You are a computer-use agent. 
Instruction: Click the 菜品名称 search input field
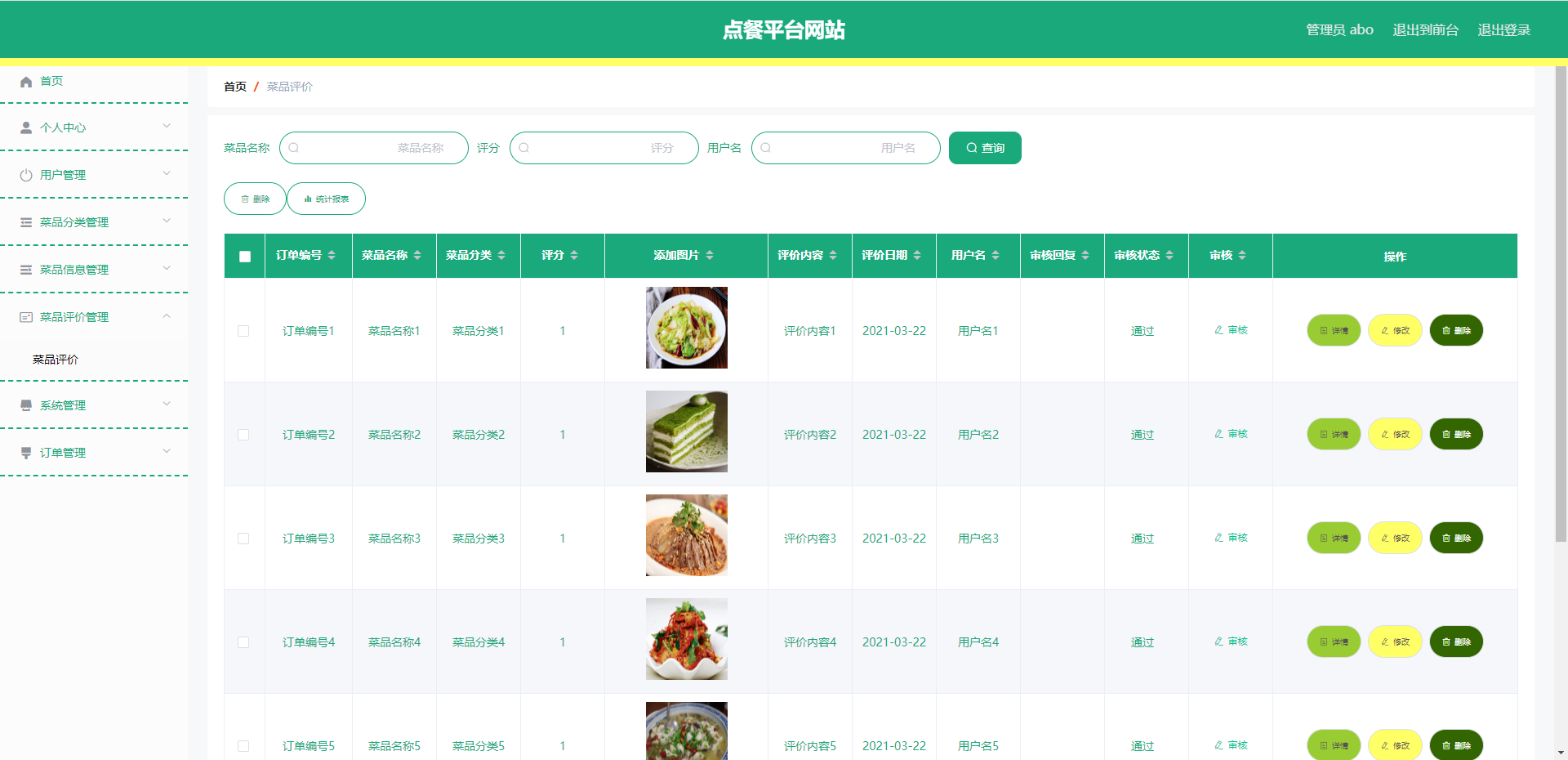click(374, 148)
